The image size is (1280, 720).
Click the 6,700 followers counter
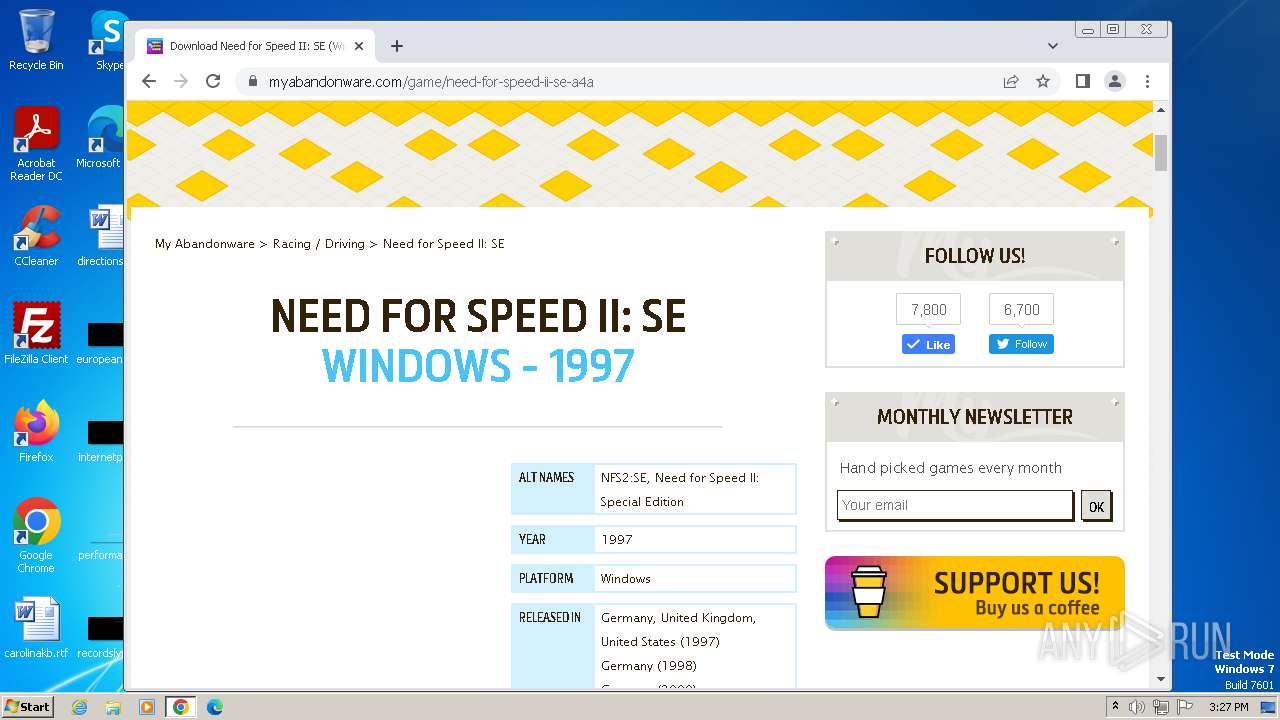pos(1021,310)
